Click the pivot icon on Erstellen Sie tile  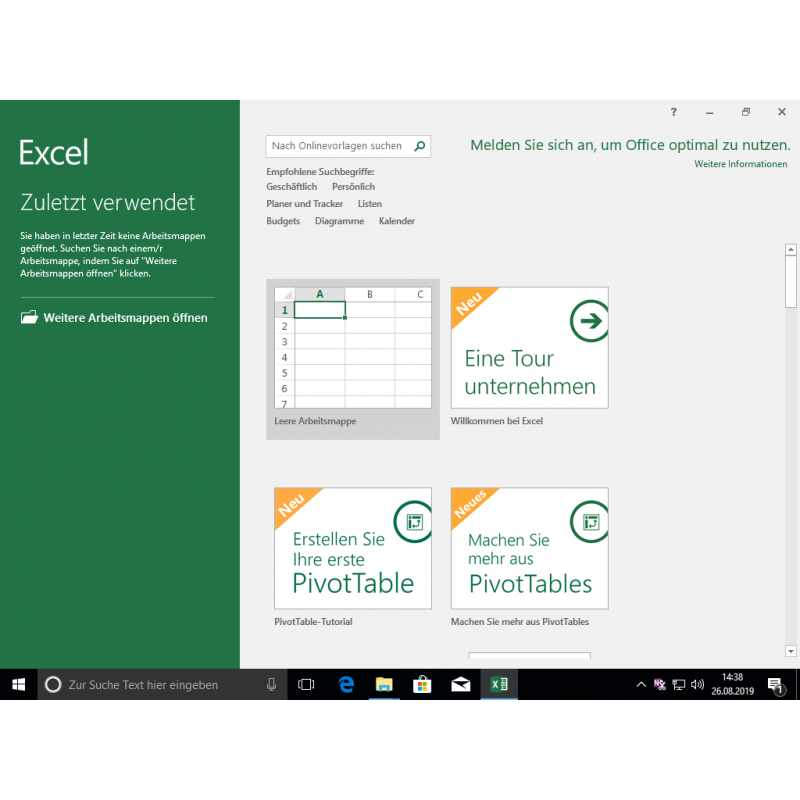[414, 522]
